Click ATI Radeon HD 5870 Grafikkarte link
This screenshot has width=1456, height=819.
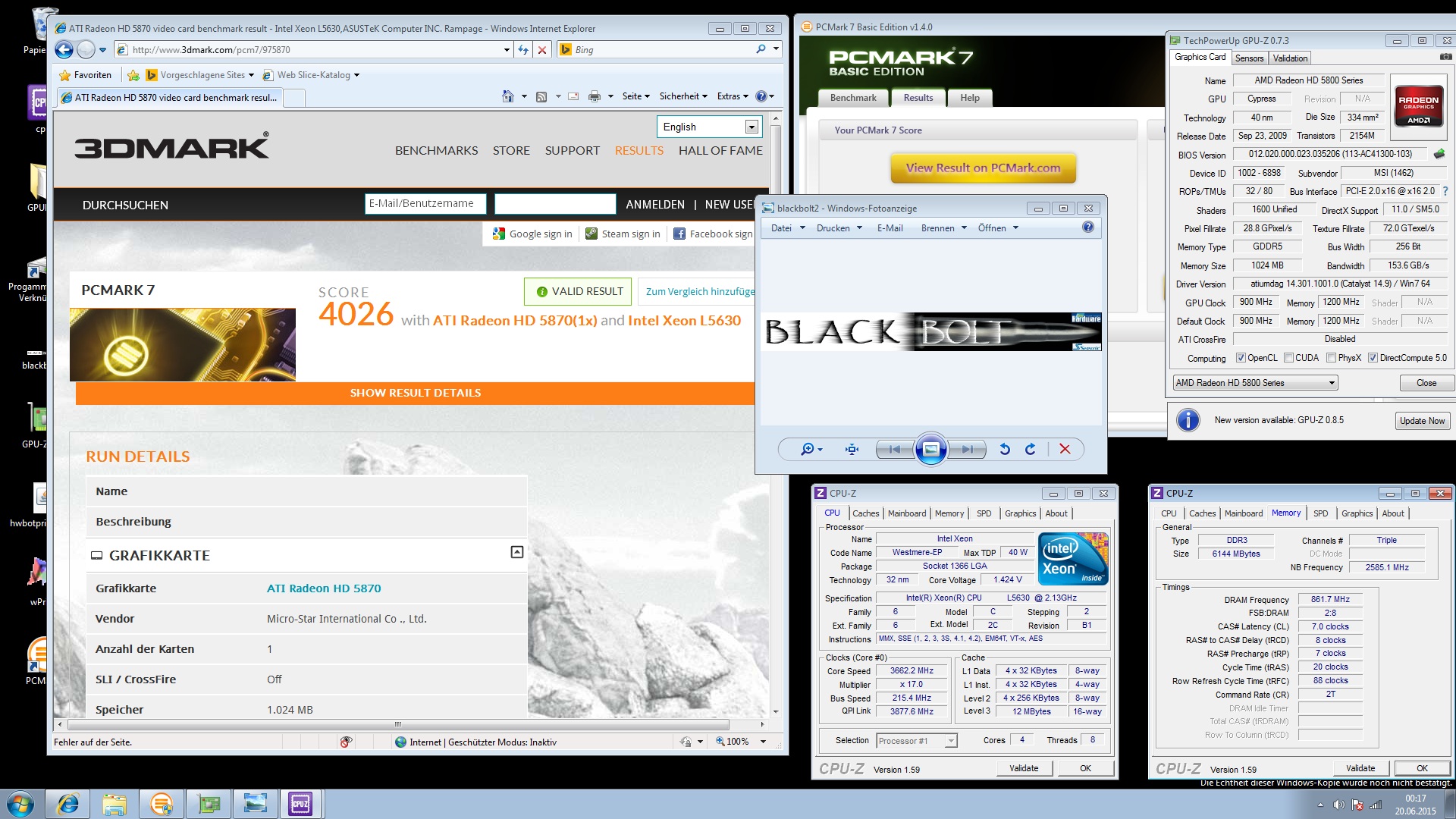tap(324, 588)
